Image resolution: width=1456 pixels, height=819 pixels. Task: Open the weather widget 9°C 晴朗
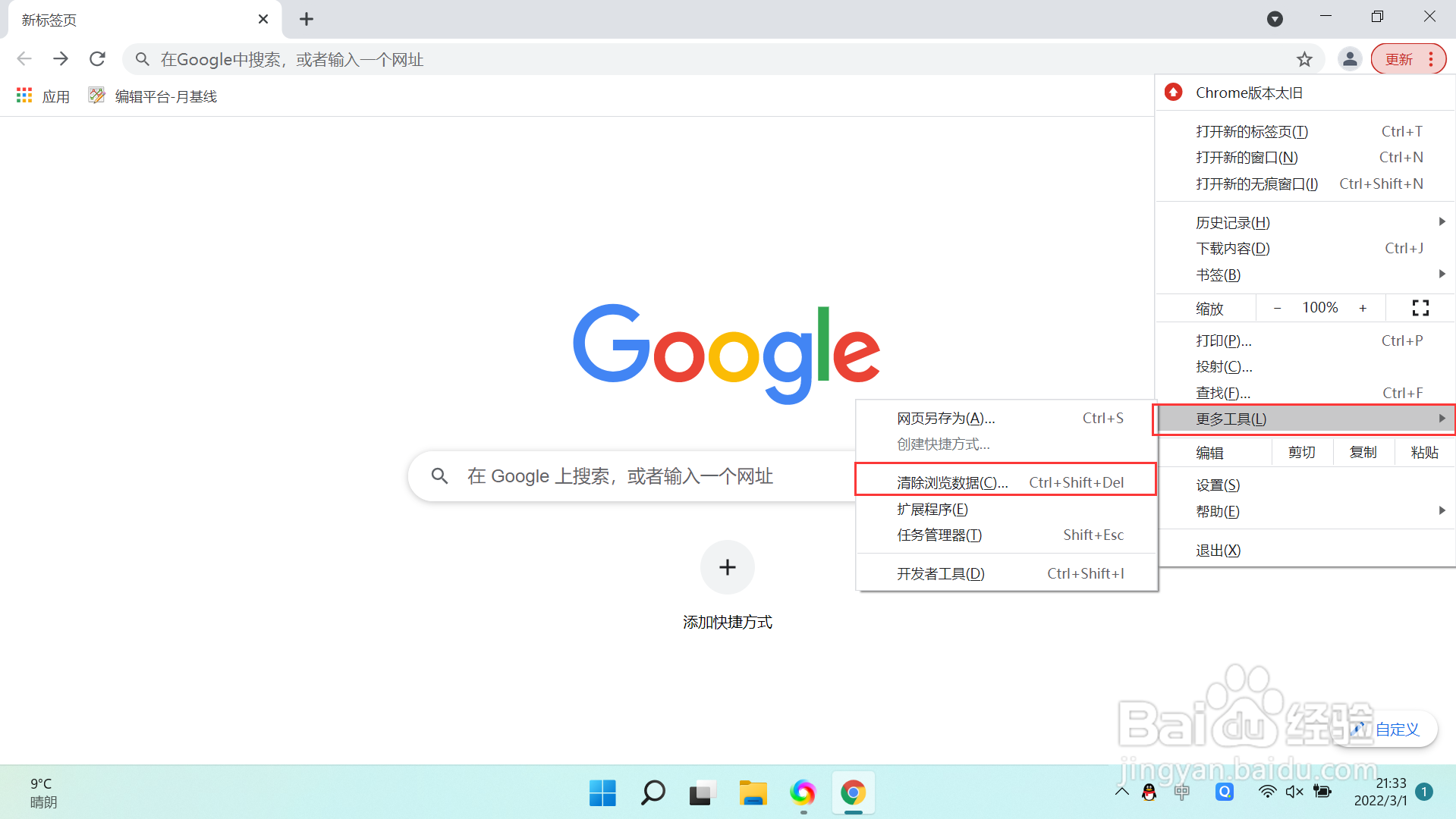[44, 792]
